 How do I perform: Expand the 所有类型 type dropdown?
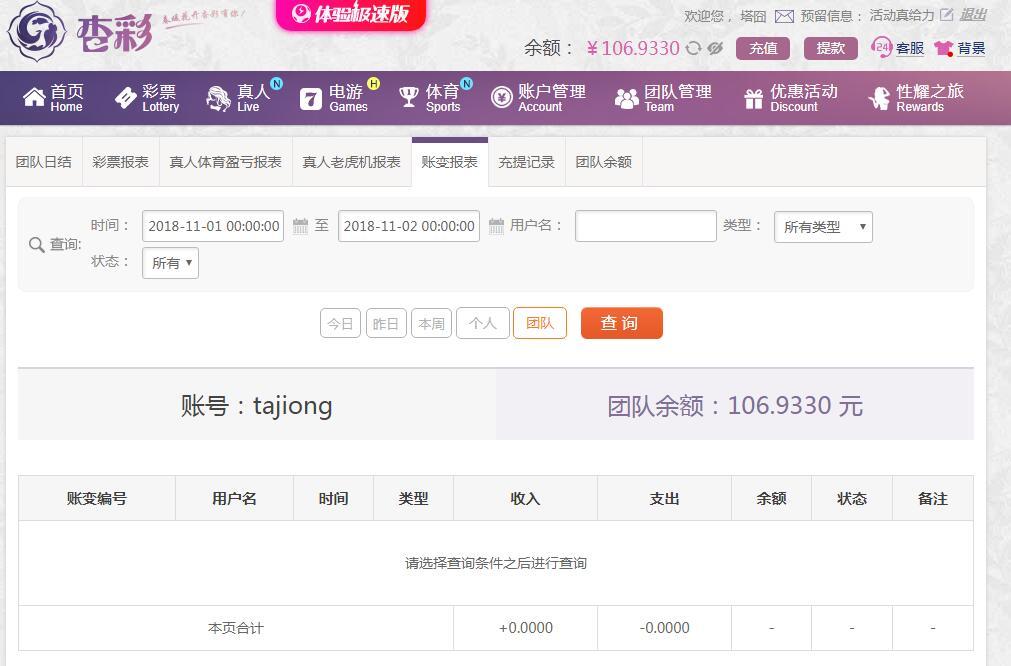click(x=823, y=227)
